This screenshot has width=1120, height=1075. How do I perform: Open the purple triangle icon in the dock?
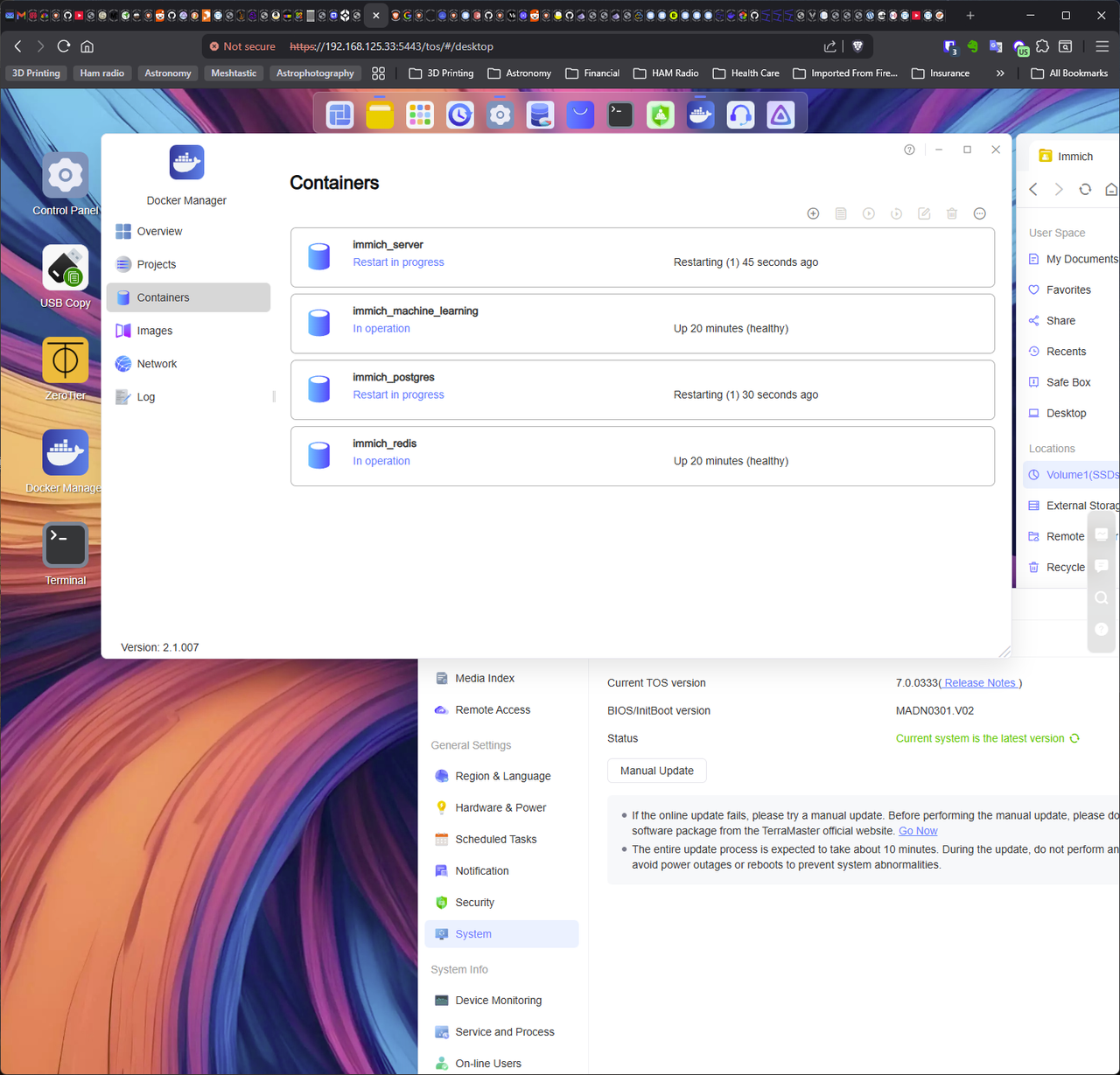(780, 115)
